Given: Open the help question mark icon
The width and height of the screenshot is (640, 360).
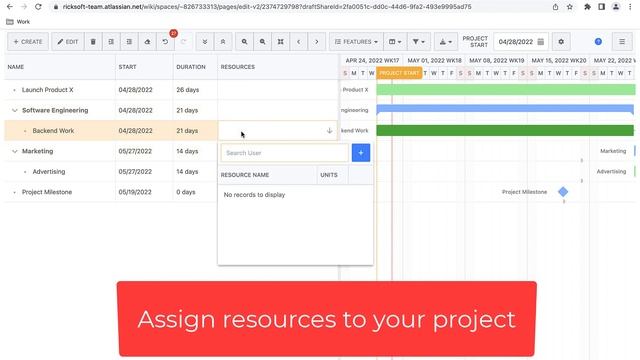Looking at the screenshot, I should click(598, 42).
